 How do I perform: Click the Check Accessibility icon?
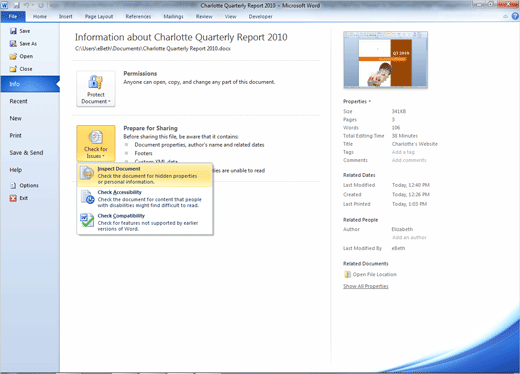tap(88, 197)
